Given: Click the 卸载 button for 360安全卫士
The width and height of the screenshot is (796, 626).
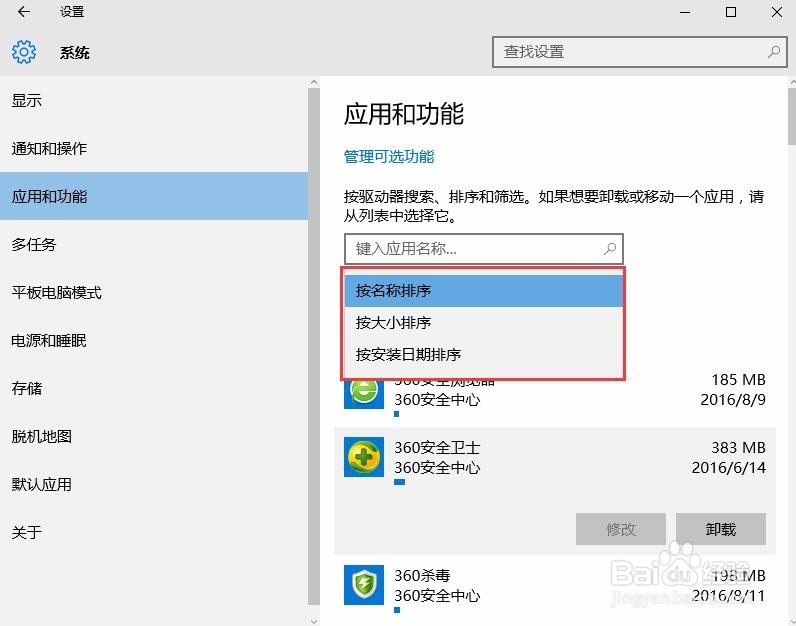Looking at the screenshot, I should [721, 529].
